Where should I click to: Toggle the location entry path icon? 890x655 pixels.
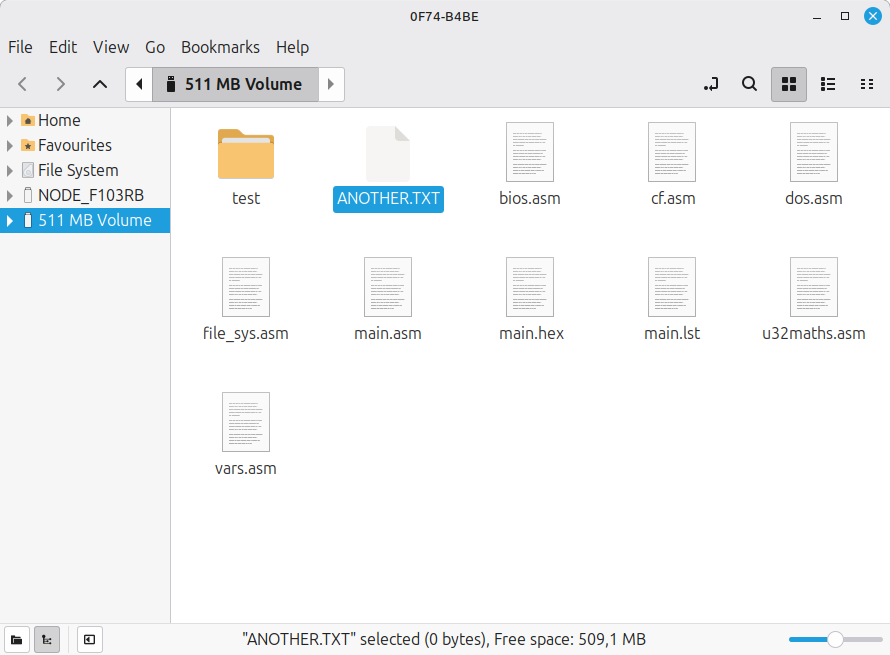pyautogui.click(x=711, y=85)
